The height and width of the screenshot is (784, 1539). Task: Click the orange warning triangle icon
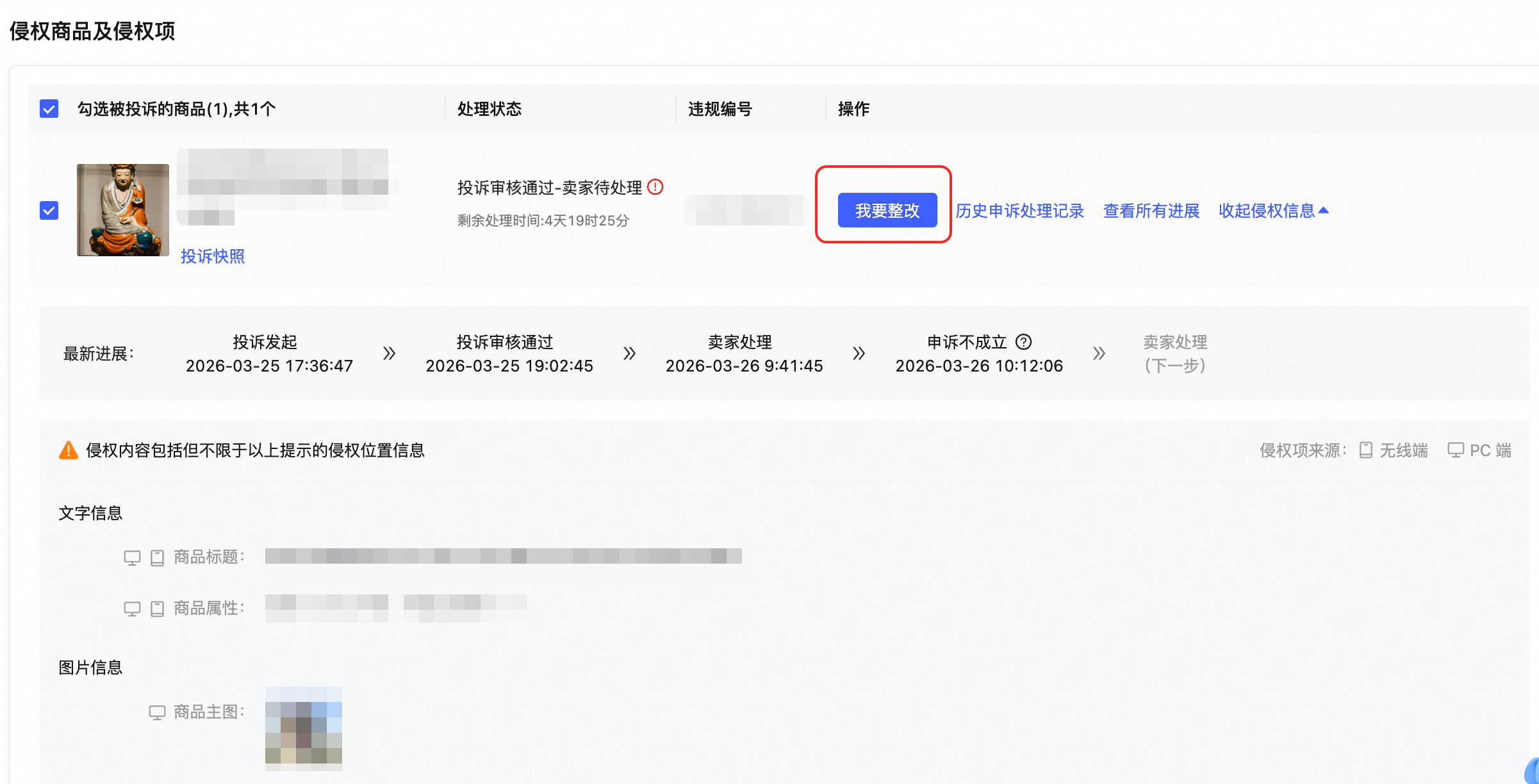[69, 450]
